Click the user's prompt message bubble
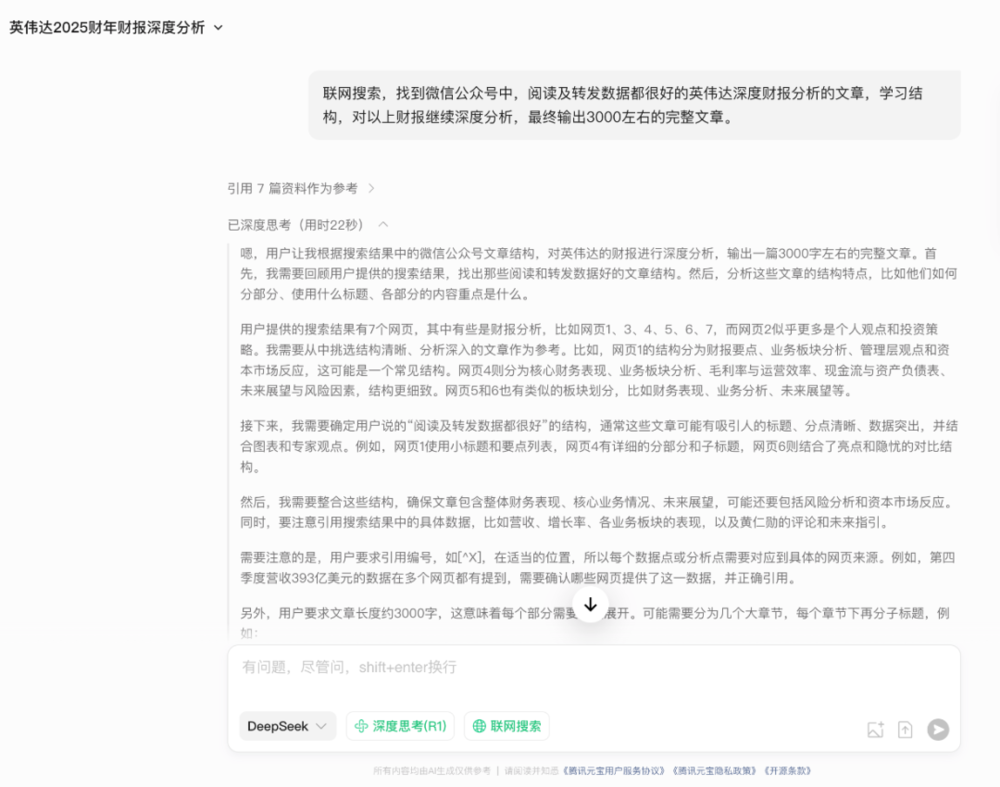The height and width of the screenshot is (787, 1000). pyautogui.click(x=634, y=105)
